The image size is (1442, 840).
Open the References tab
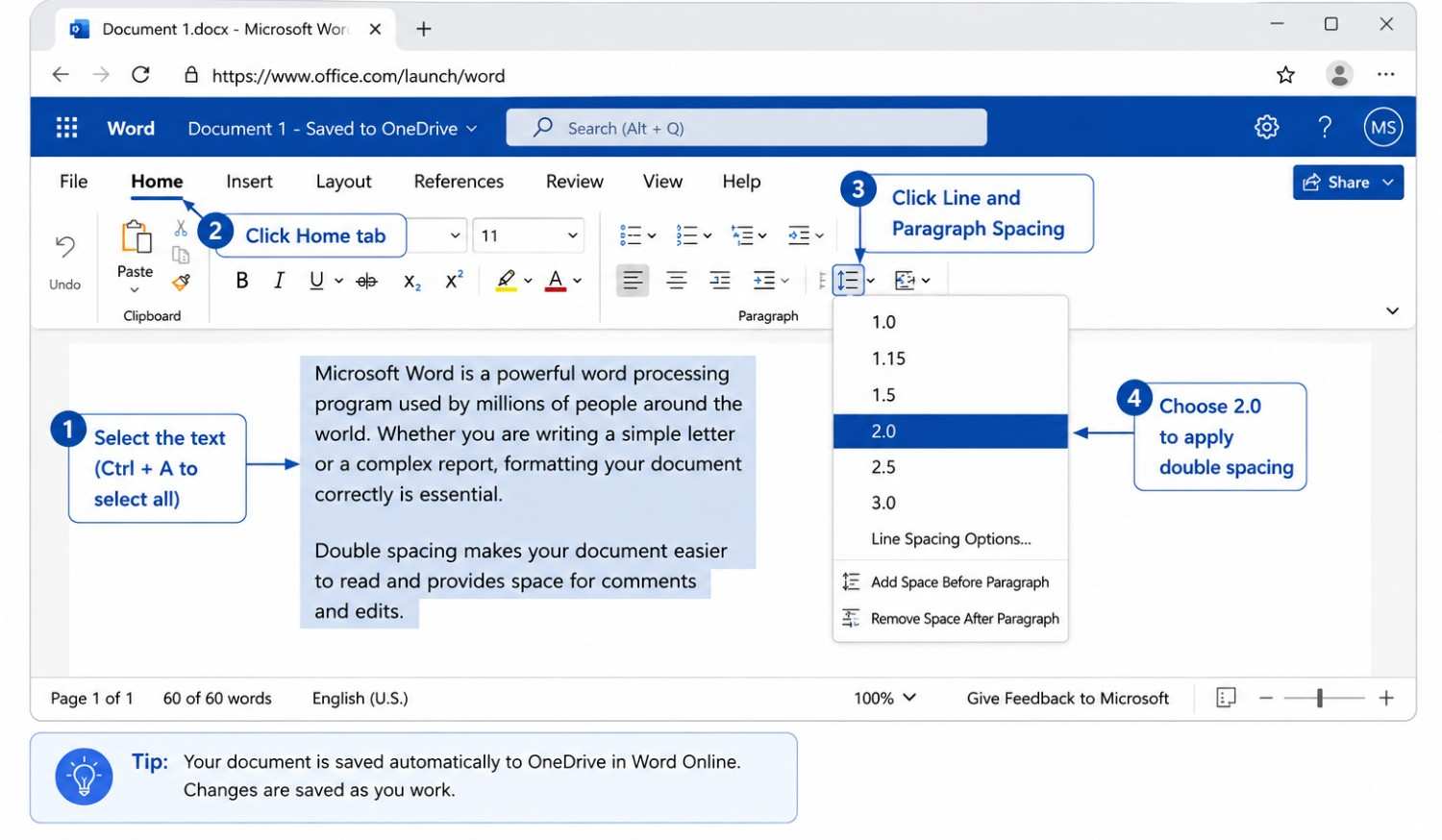pos(459,182)
